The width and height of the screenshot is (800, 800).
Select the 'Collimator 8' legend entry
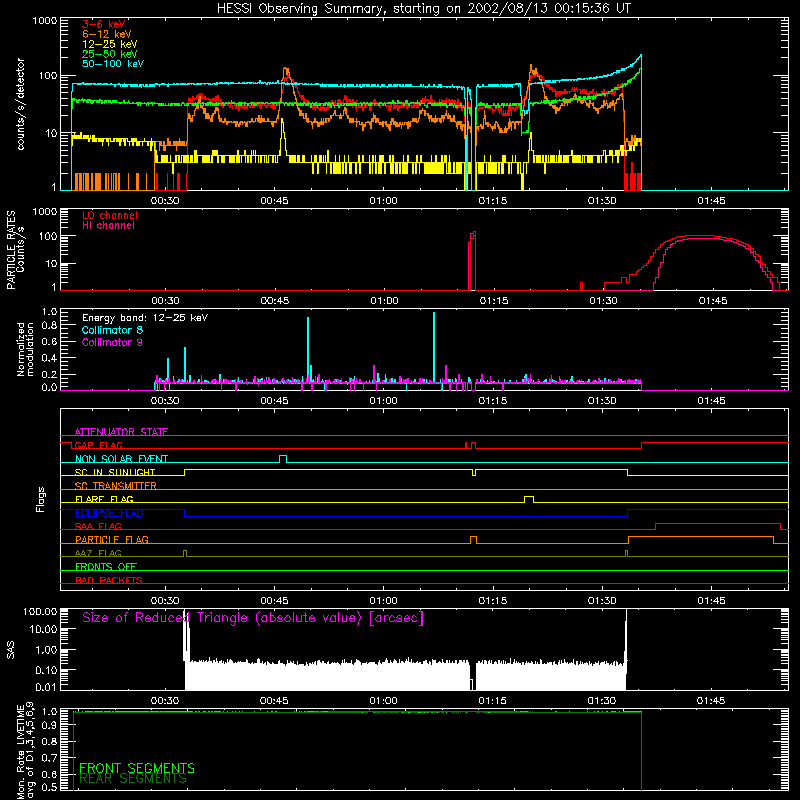[112, 330]
